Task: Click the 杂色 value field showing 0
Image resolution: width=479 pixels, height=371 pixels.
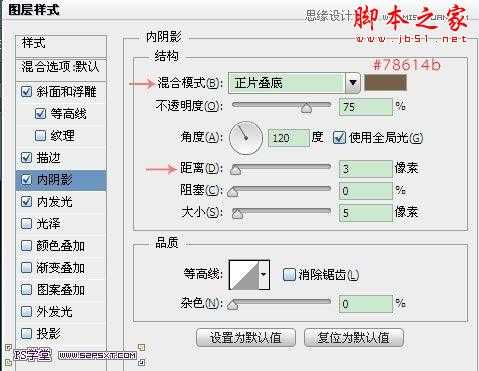Action: [x=366, y=303]
